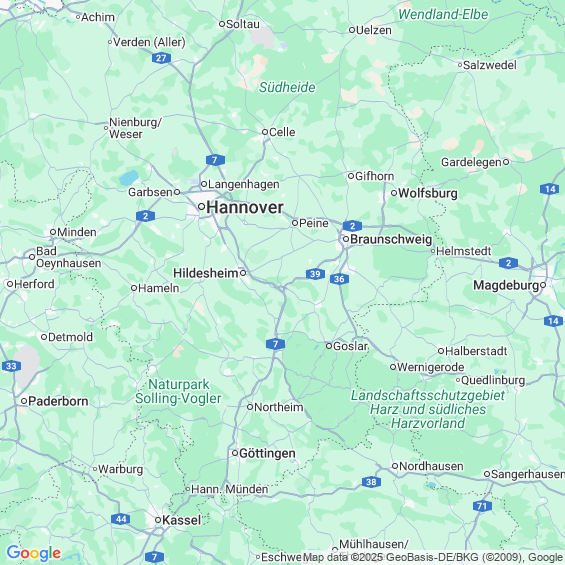The image size is (565, 565).
Task: Select the Magdeburg city label
Action: (506, 285)
